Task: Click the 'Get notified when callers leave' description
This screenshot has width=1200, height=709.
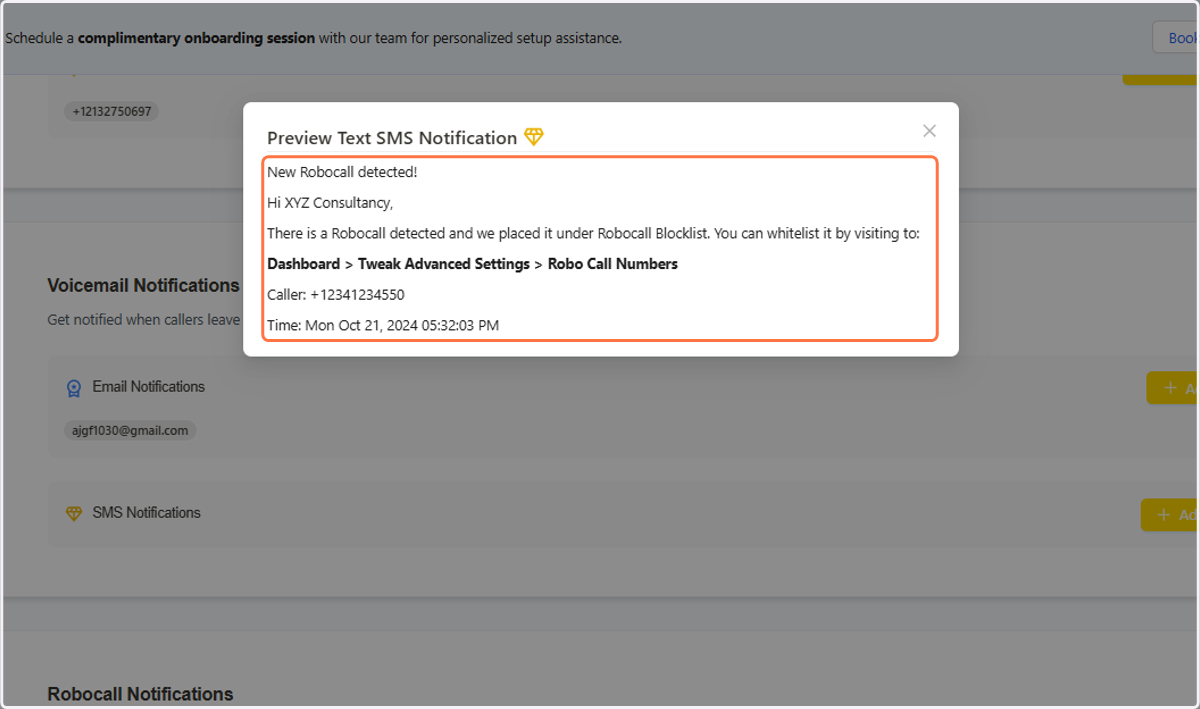Action: 144,320
